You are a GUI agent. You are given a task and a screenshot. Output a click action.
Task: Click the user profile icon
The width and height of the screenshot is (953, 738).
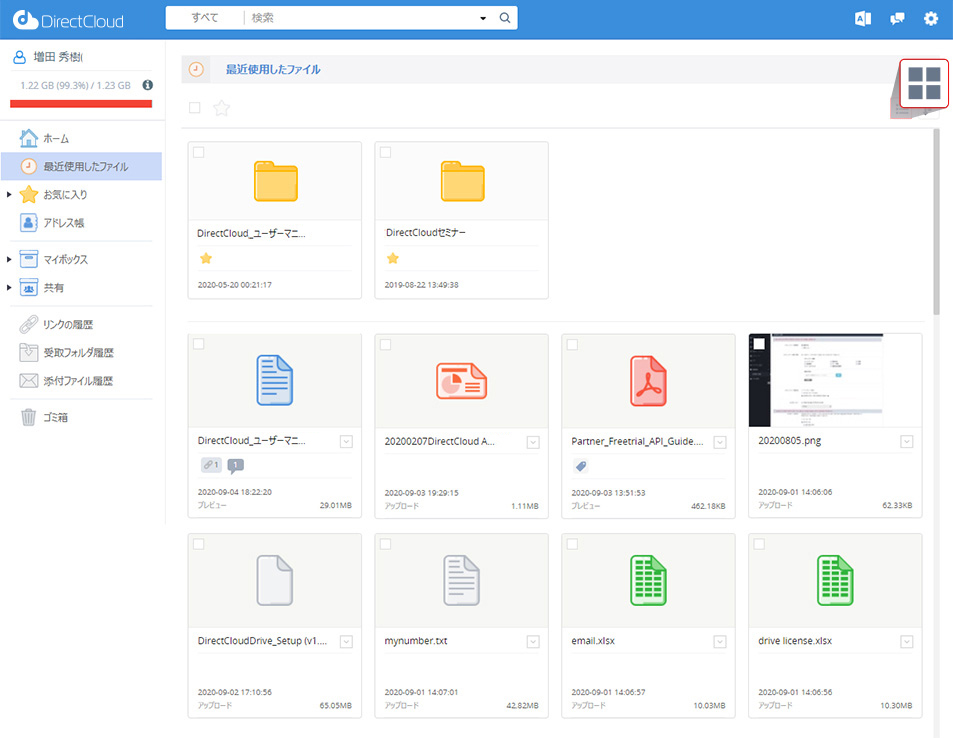(x=19, y=57)
